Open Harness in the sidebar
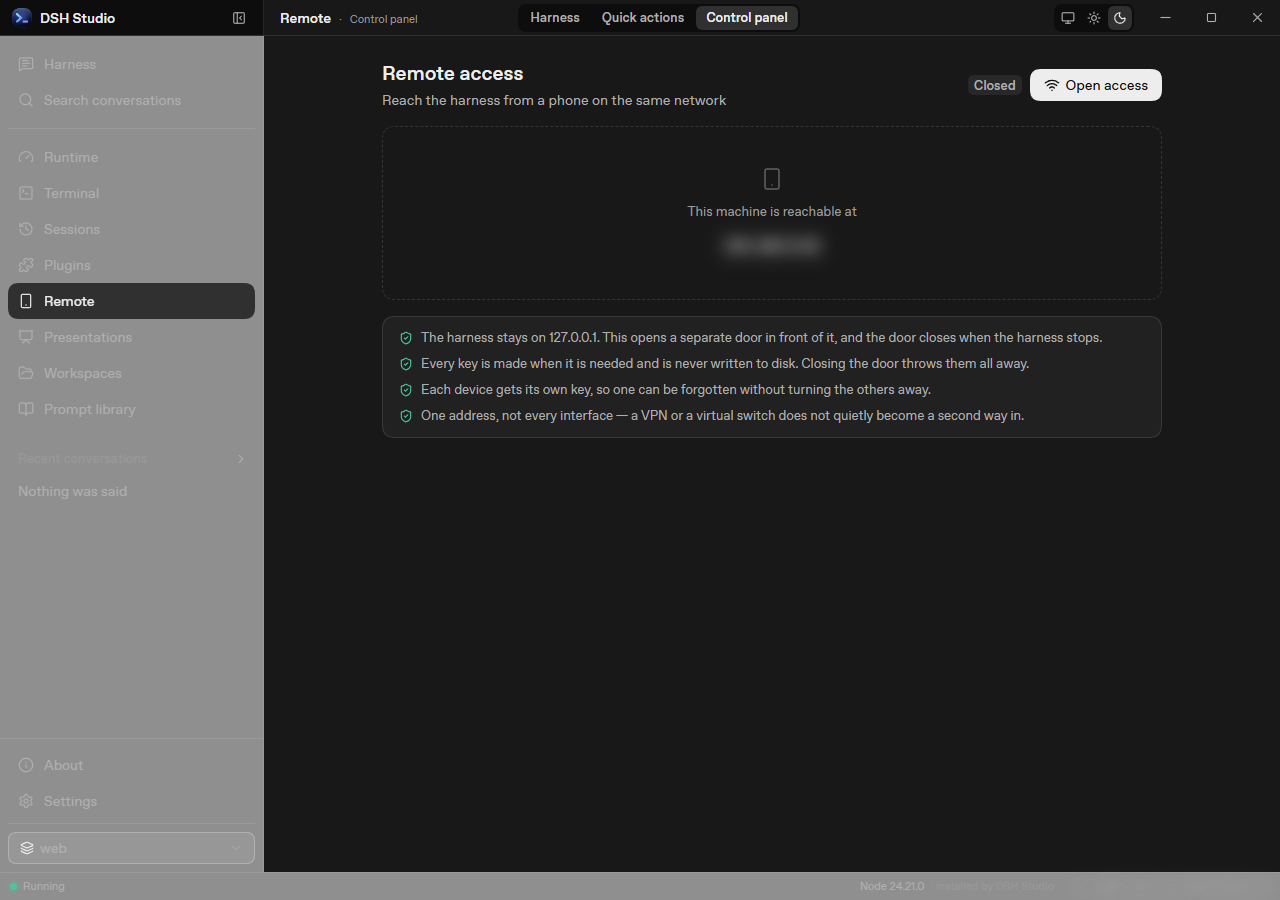 point(131,64)
